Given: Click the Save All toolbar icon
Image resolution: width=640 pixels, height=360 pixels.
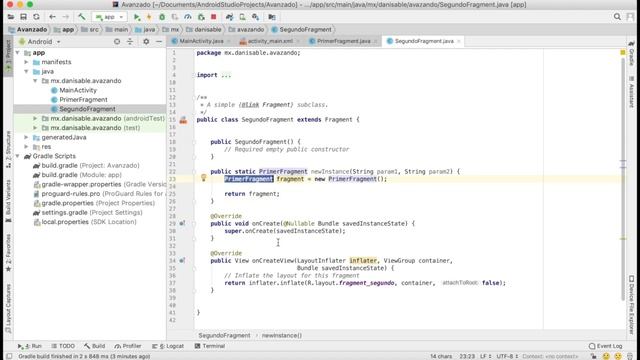Looking at the screenshot, I should (x=24, y=17).
